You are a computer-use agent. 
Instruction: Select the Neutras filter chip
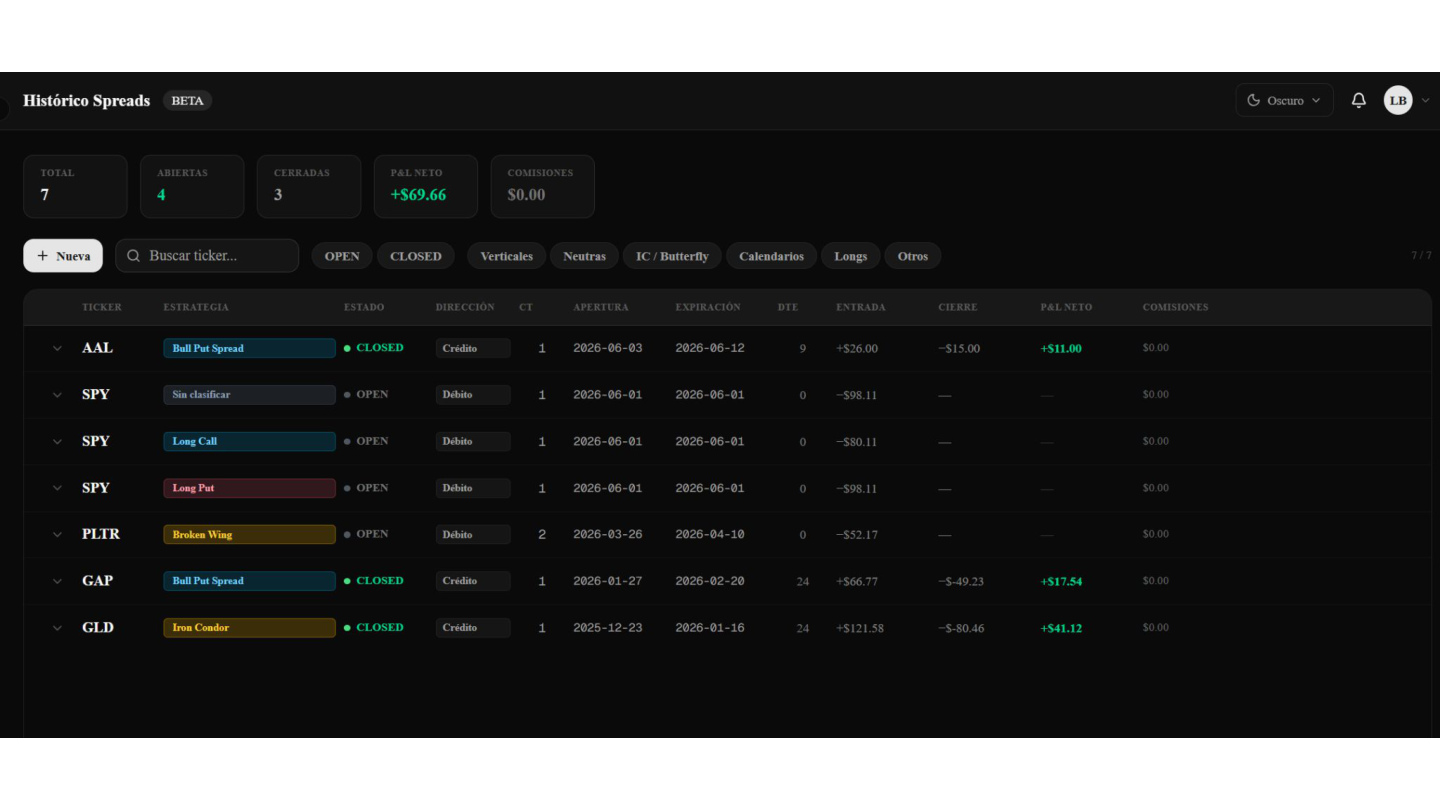[x=584, y=256]
